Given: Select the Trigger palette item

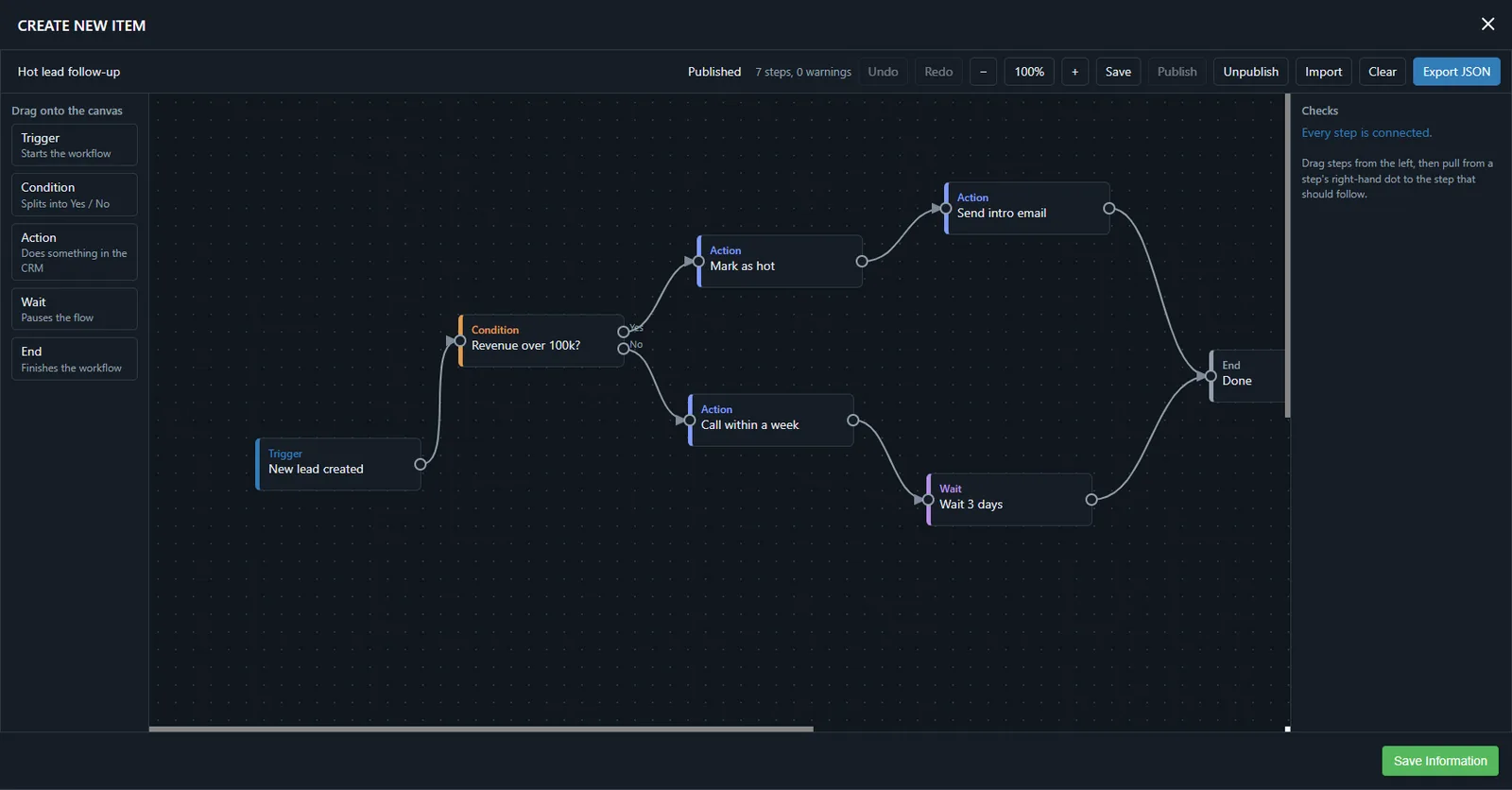Looking at the screenshot, I should click(75, 145).
